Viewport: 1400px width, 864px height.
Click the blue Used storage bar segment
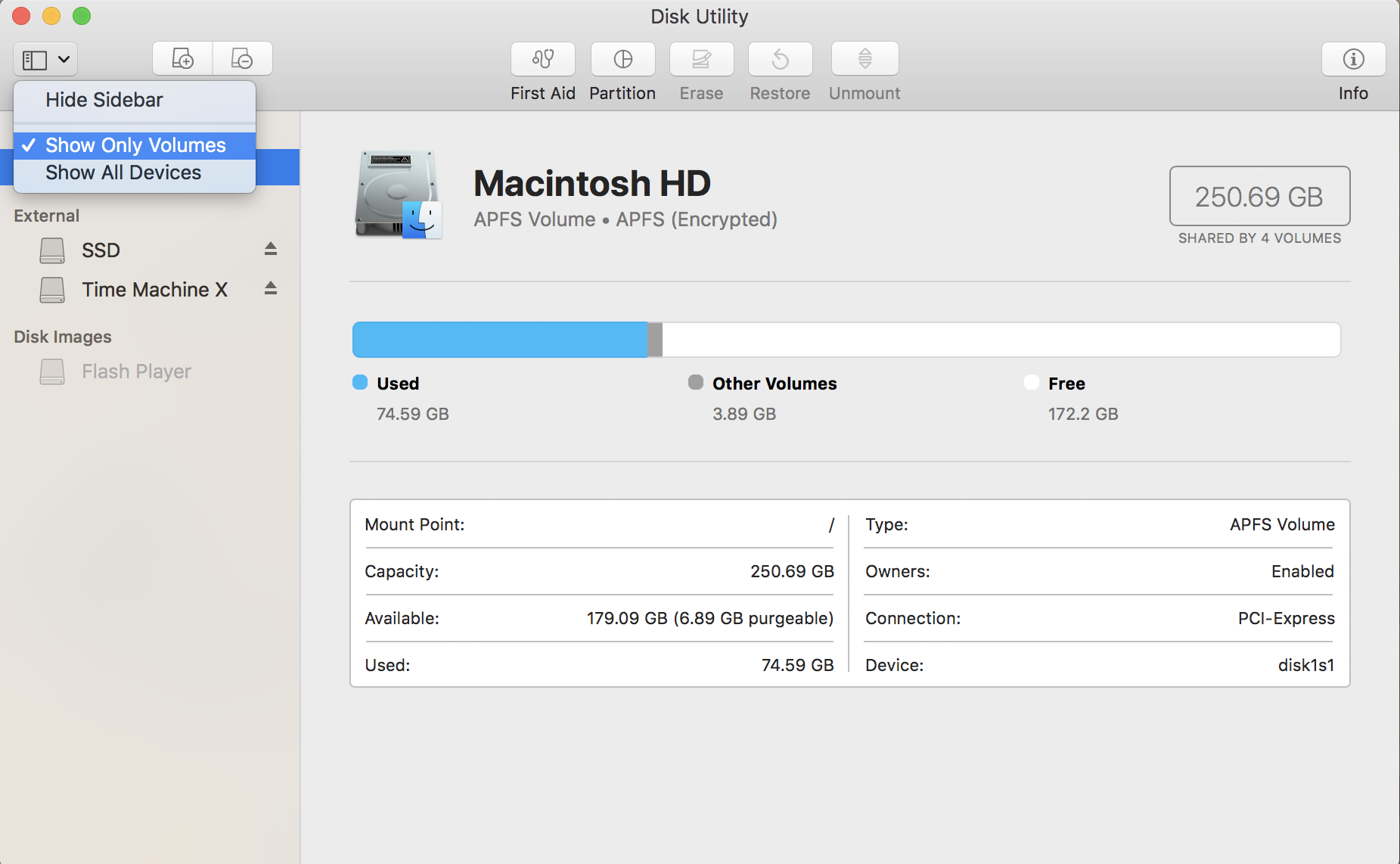coord(500,340)
